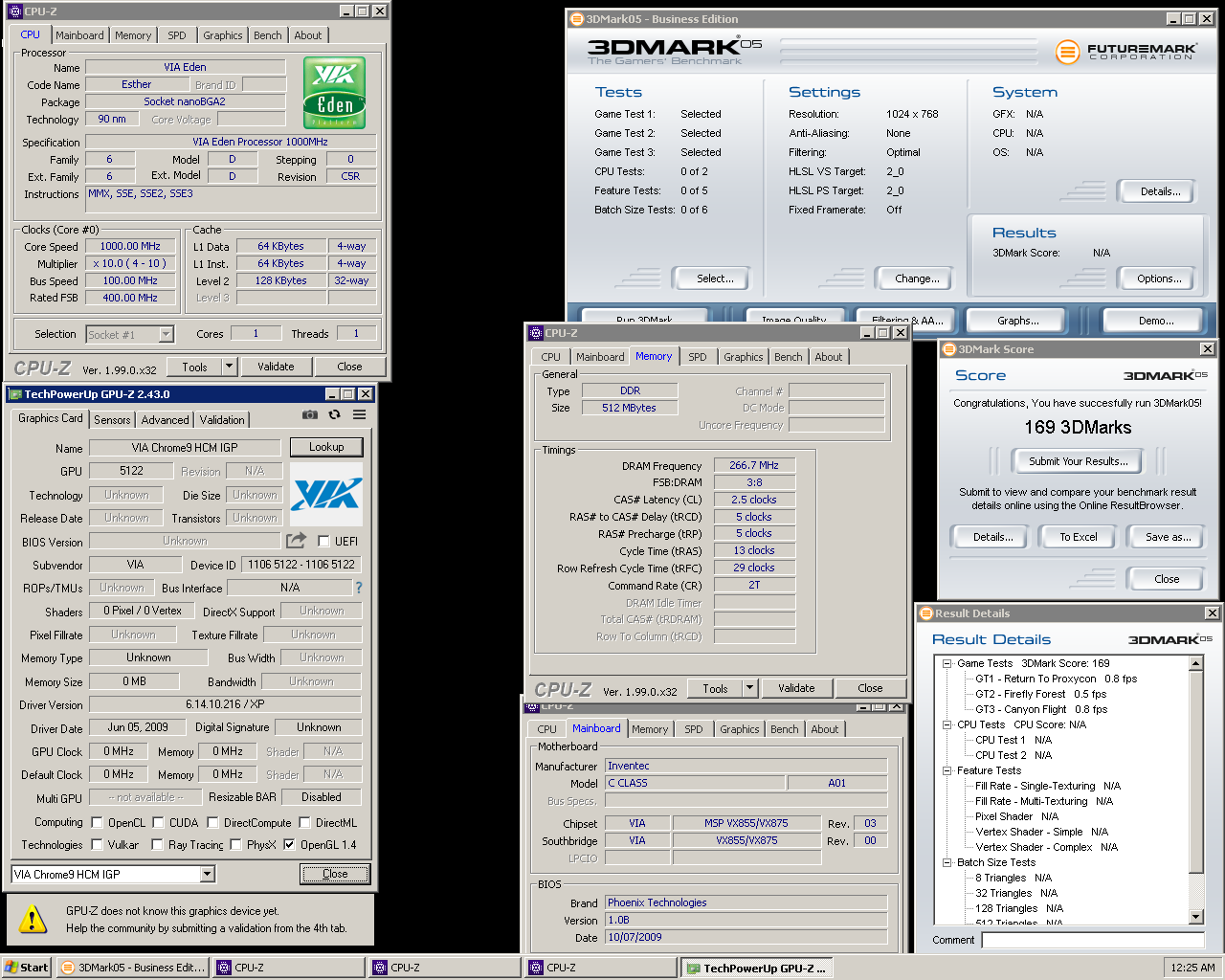Click Close in 3DMark Score window
The width and height of the screenshot is (1225, 980).
coord(1167,579)
